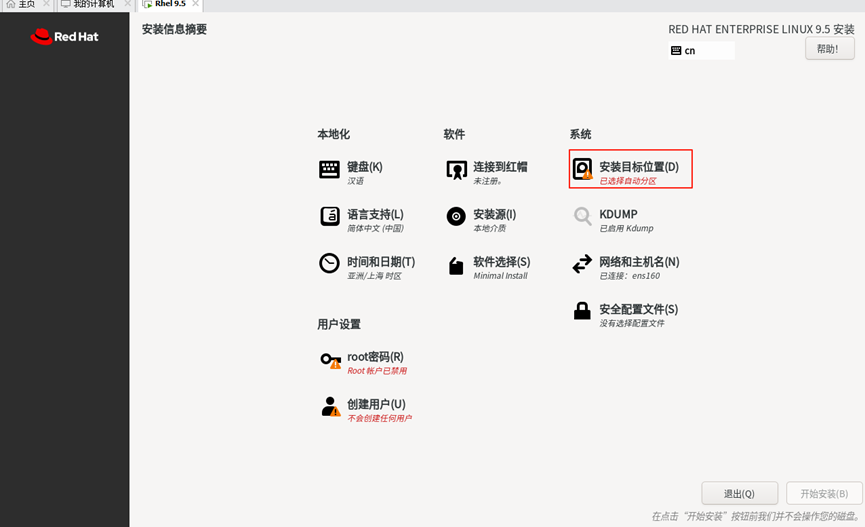Click the Quit (退出(Q)) button
Viewport: 865px width, 527px height.
(x=739, y=493)
